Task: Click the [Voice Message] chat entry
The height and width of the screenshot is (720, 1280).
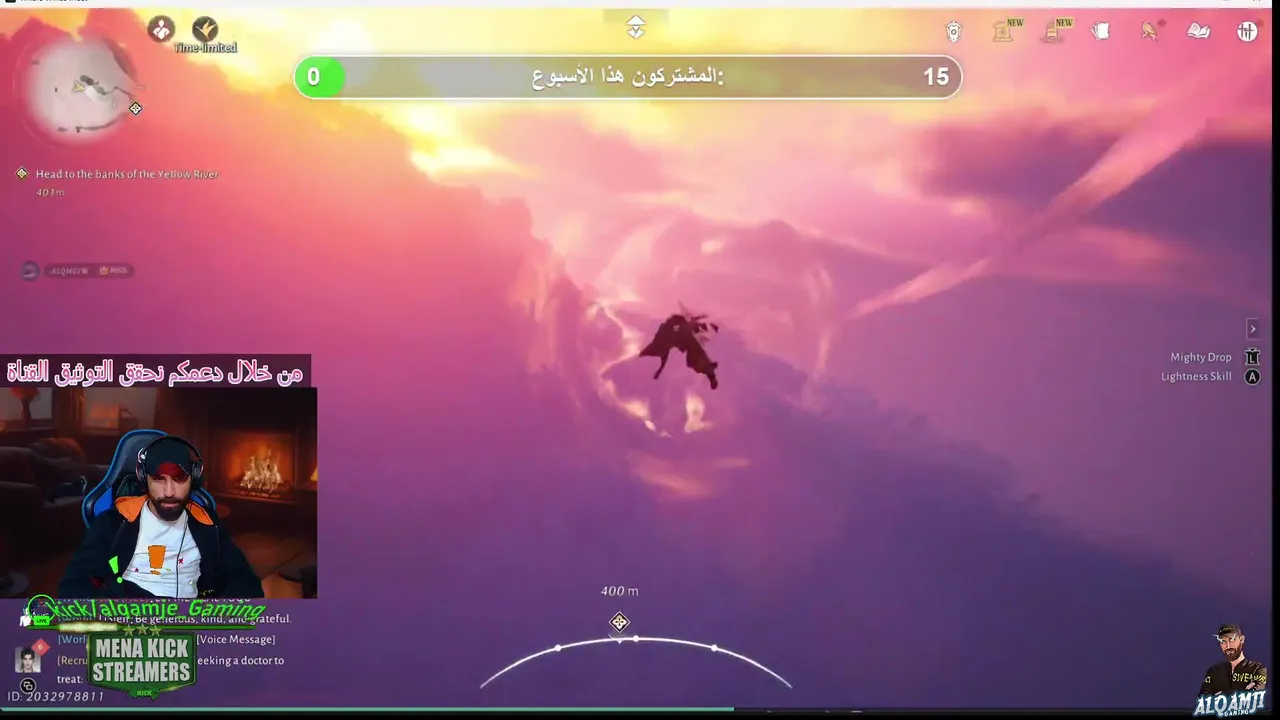Action: click(x=236, y=640)
